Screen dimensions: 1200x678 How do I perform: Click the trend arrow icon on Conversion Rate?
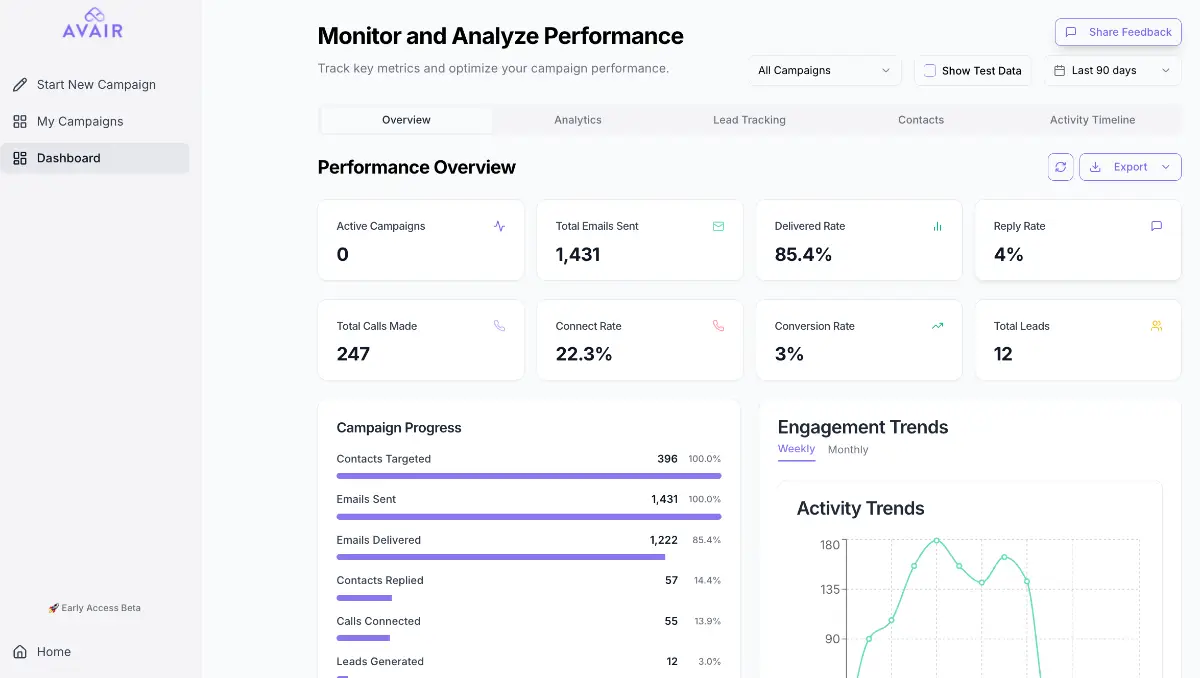[937, 326]
